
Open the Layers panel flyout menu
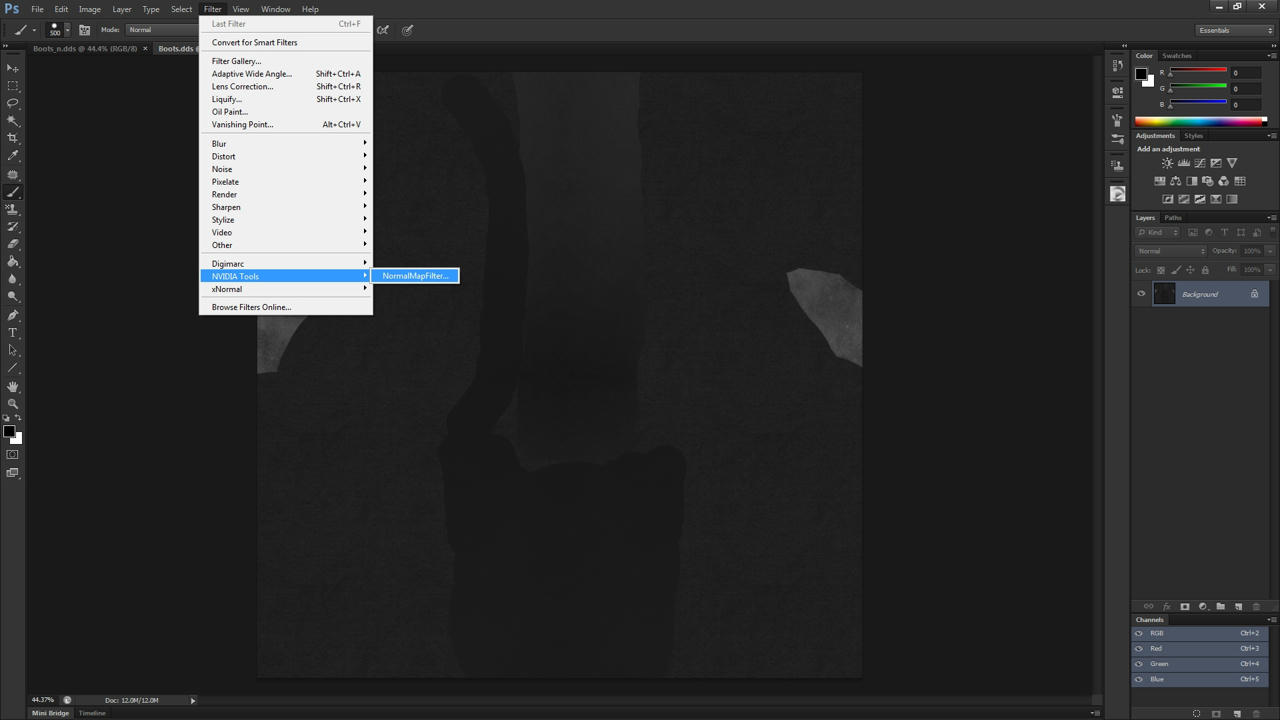pyautogui.click(x=1271, y=218)
